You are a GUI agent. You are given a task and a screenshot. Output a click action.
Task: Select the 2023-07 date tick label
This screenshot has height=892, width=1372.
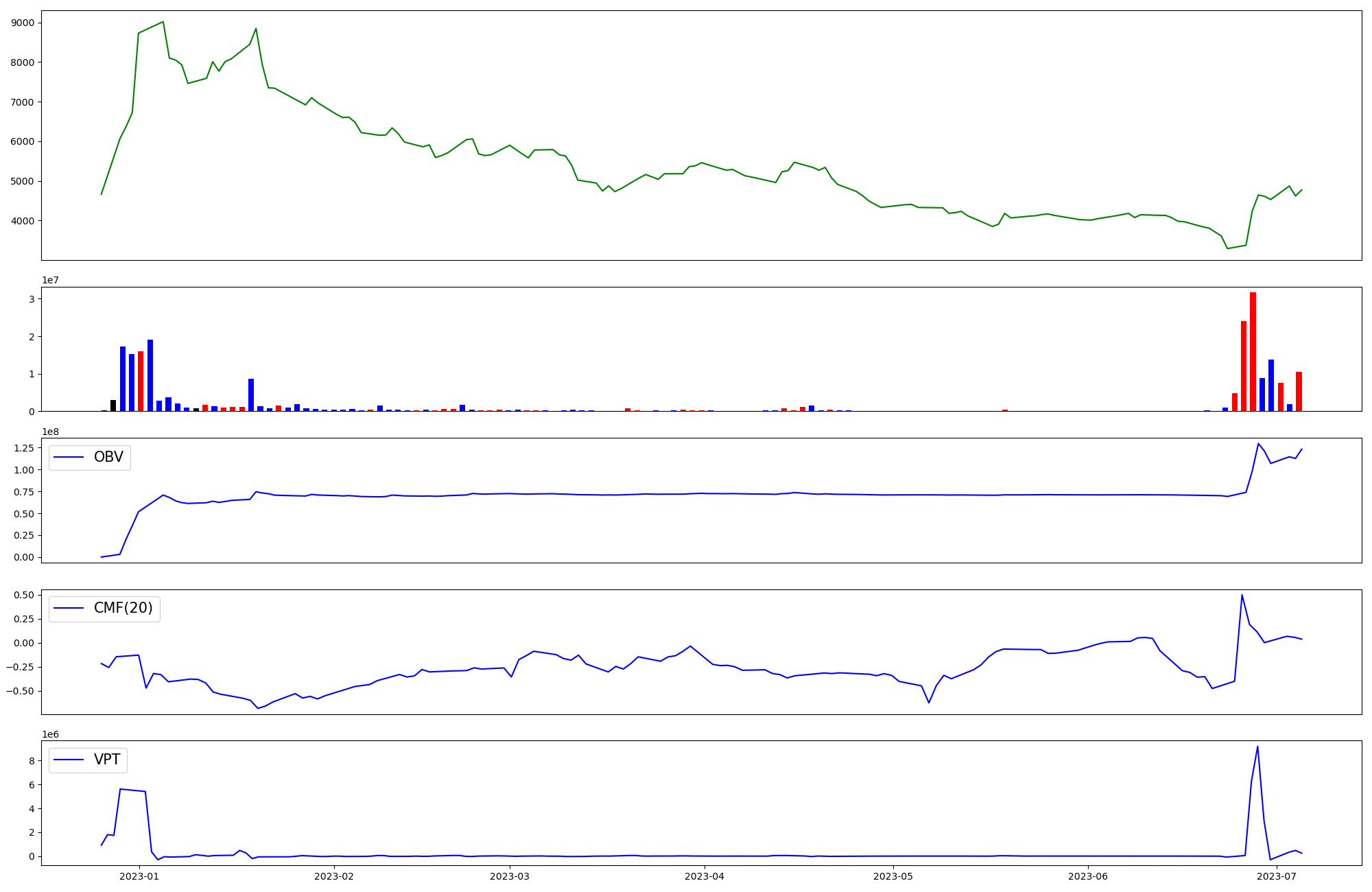1276,876
